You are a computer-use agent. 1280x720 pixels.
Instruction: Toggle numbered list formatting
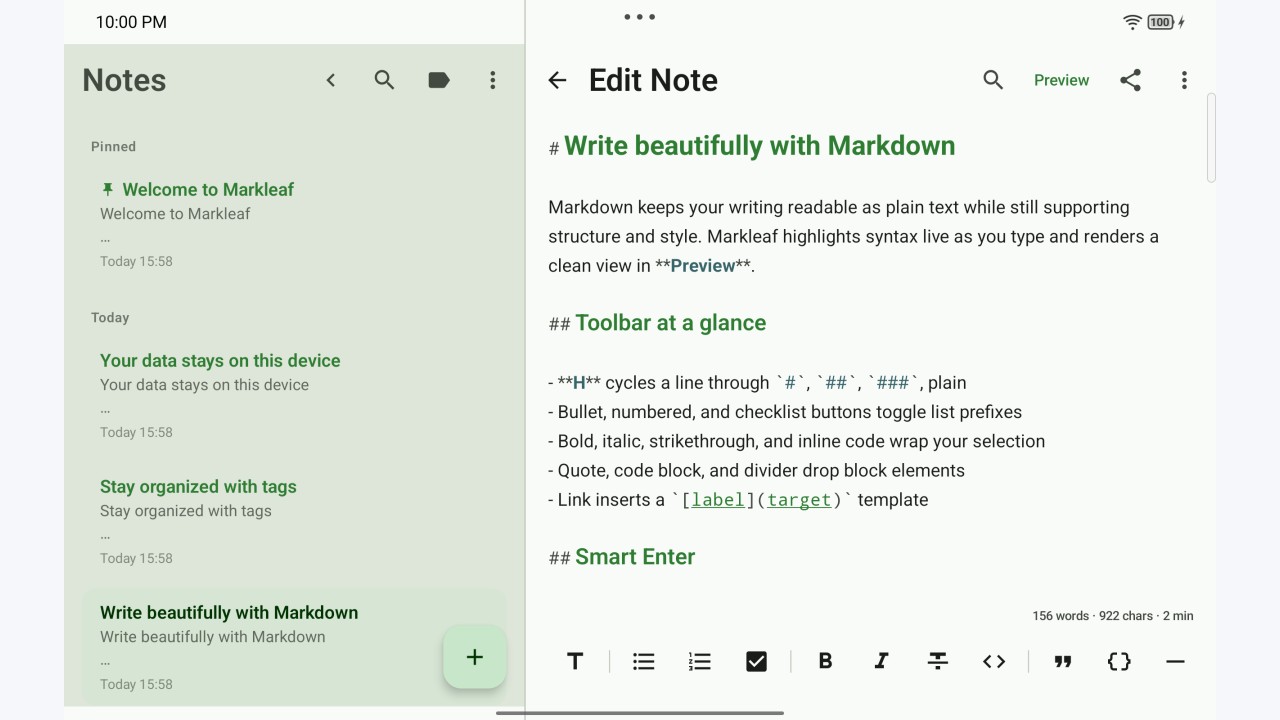point(700,661)
